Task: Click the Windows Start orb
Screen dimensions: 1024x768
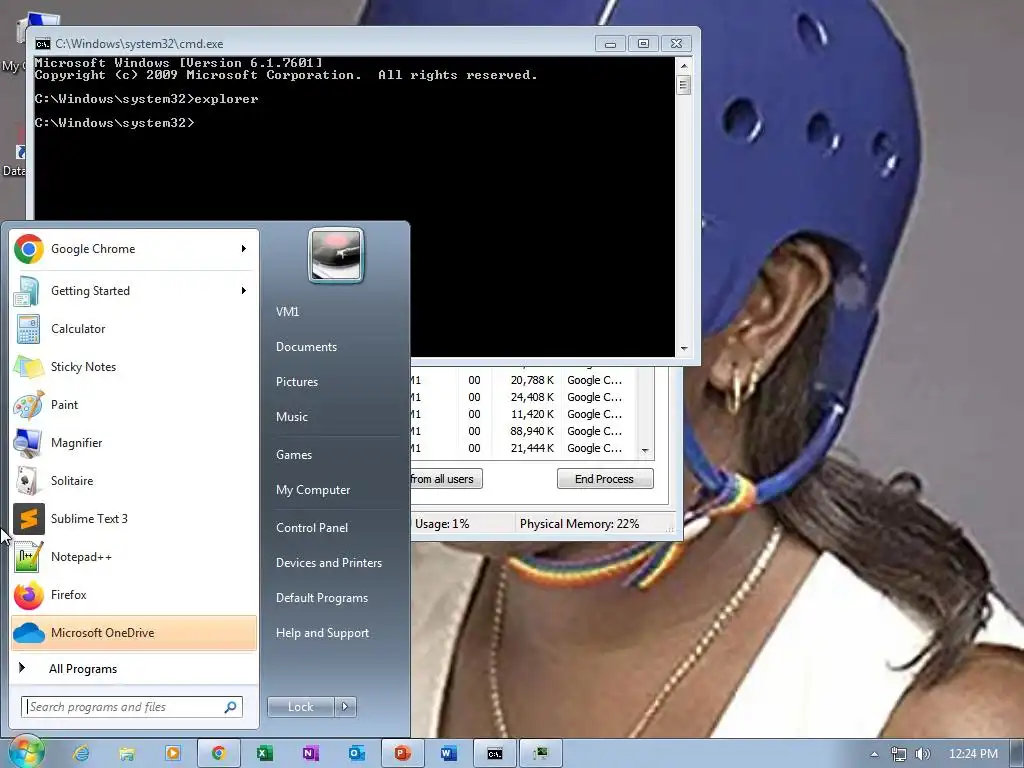Action: tap(26, 752)
